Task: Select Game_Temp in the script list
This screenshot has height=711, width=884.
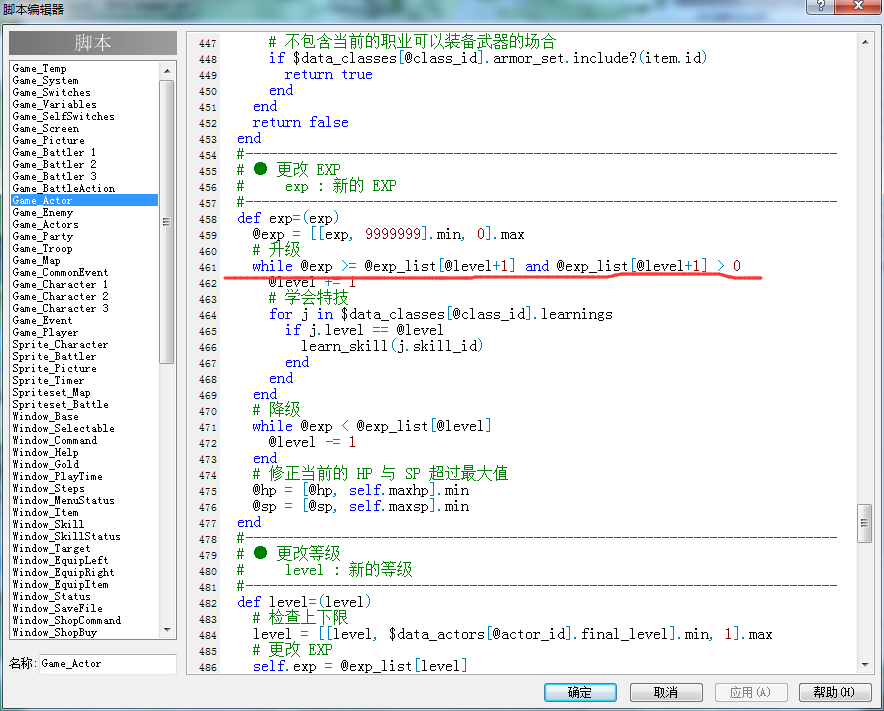Action: (39, 68)
